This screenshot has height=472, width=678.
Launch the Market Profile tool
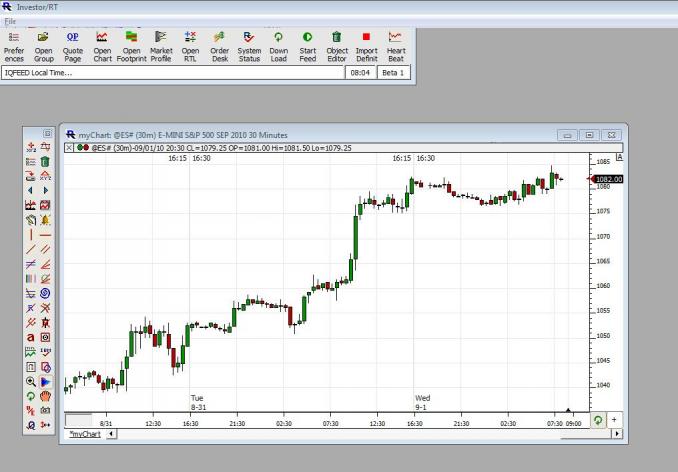tap(161, 46)
